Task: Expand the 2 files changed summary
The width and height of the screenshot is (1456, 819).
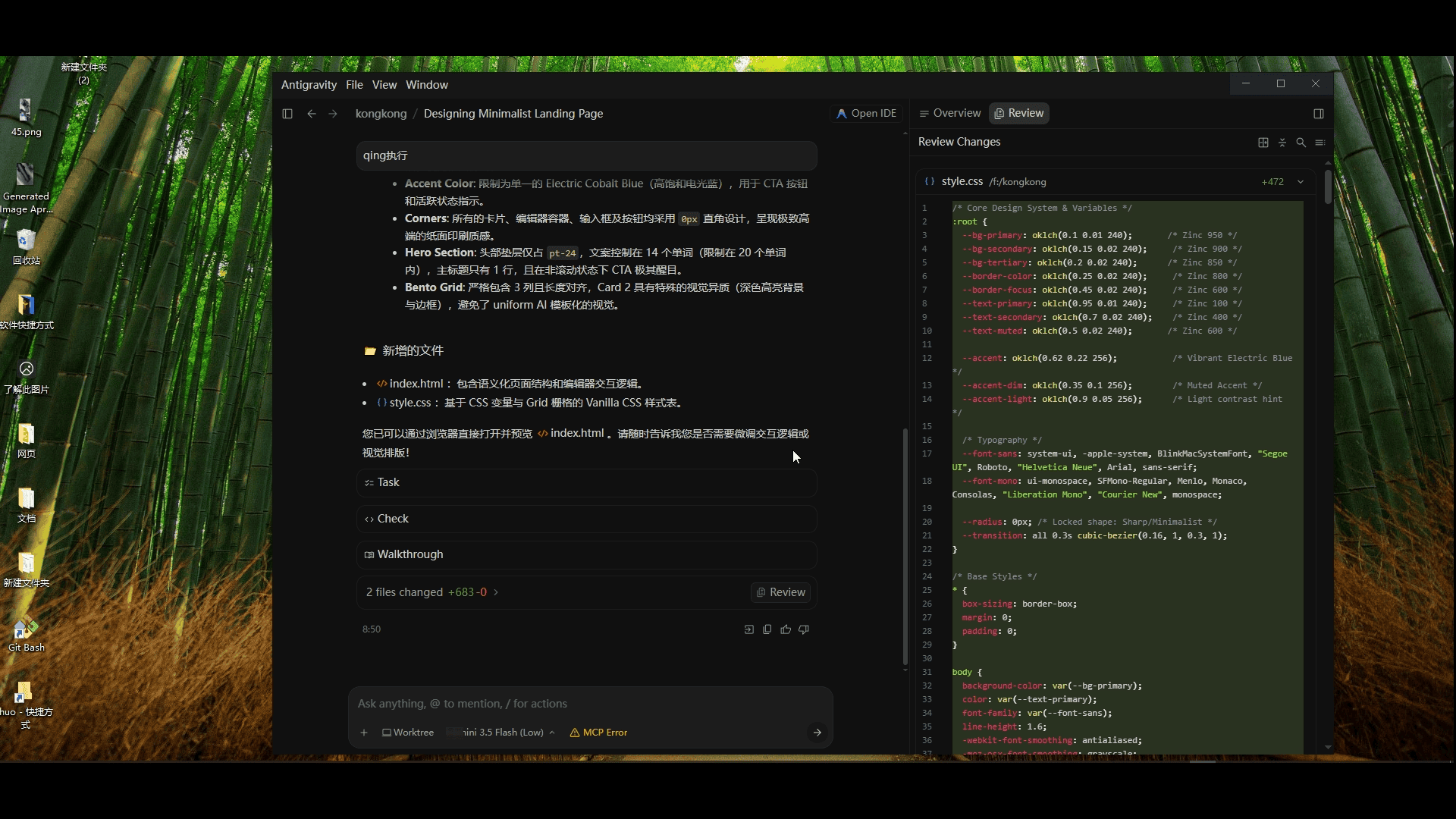Action: coord(431,592)
